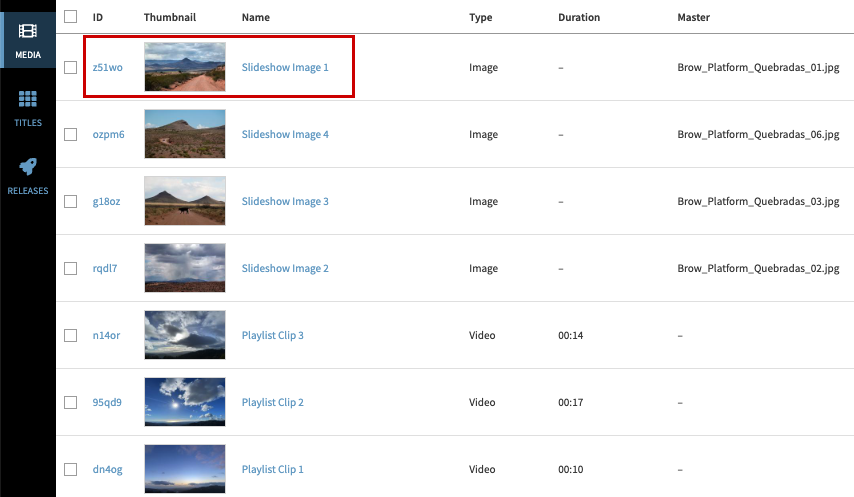Sort by the Type column header
This screenshot has height=497, width=854.
(x=480, y=17)
